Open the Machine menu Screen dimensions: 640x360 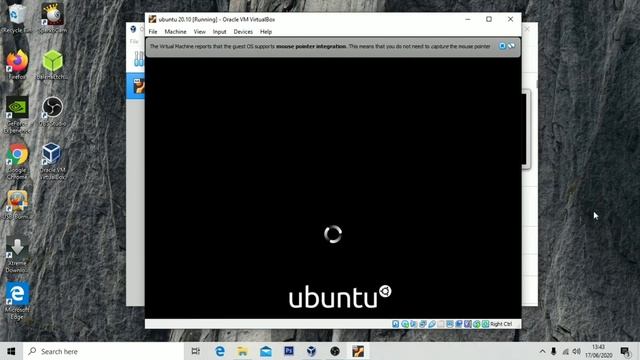tap(176, 32)
